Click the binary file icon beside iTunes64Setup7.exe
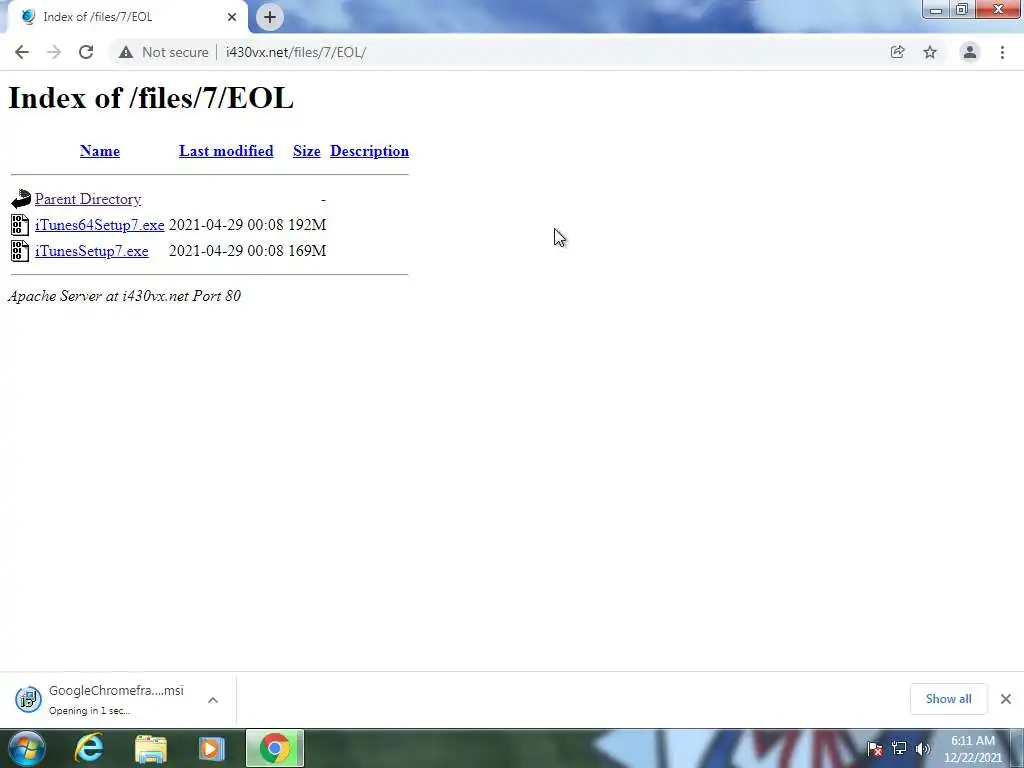The width and height of the screenshot is (1024, 768). coord(20,225)
